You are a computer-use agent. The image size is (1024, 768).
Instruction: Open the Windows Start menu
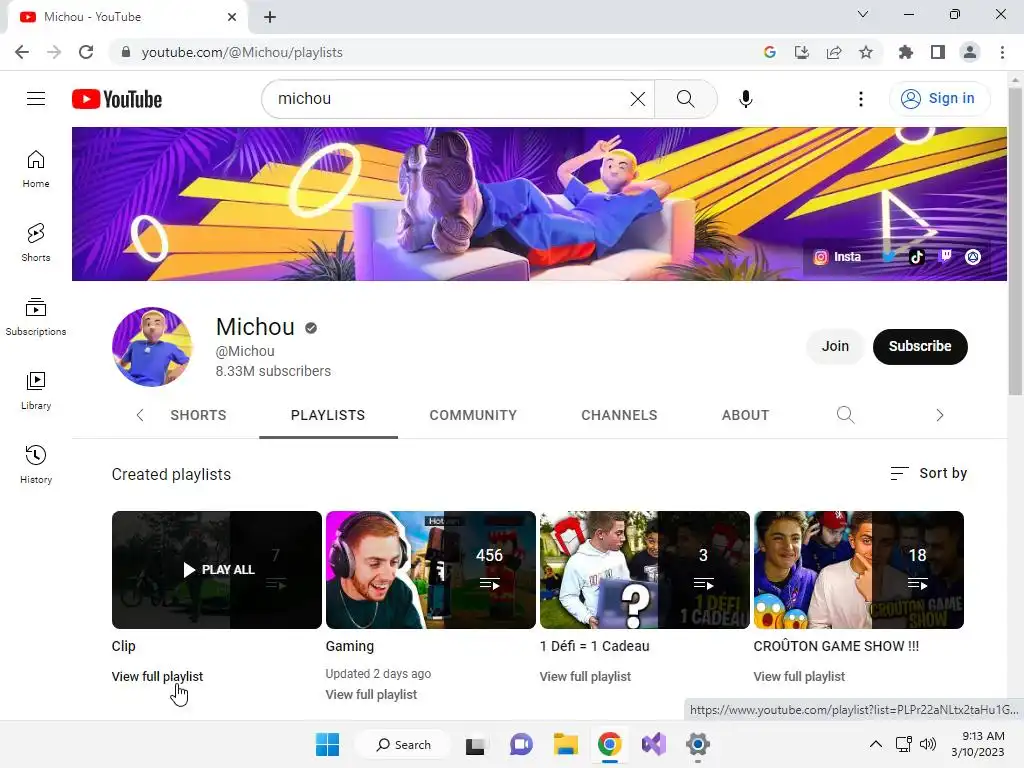click(327, 744)
